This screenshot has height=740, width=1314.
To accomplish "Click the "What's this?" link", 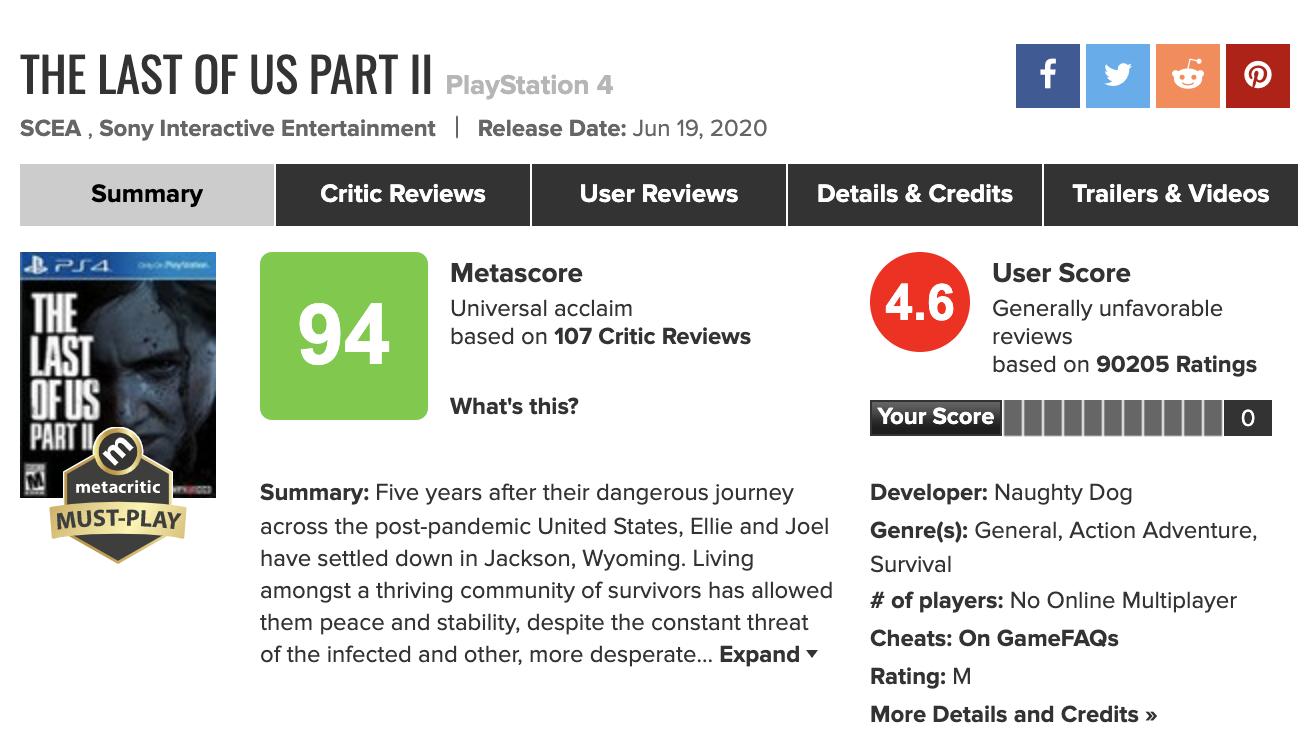I will click(514, 406).
